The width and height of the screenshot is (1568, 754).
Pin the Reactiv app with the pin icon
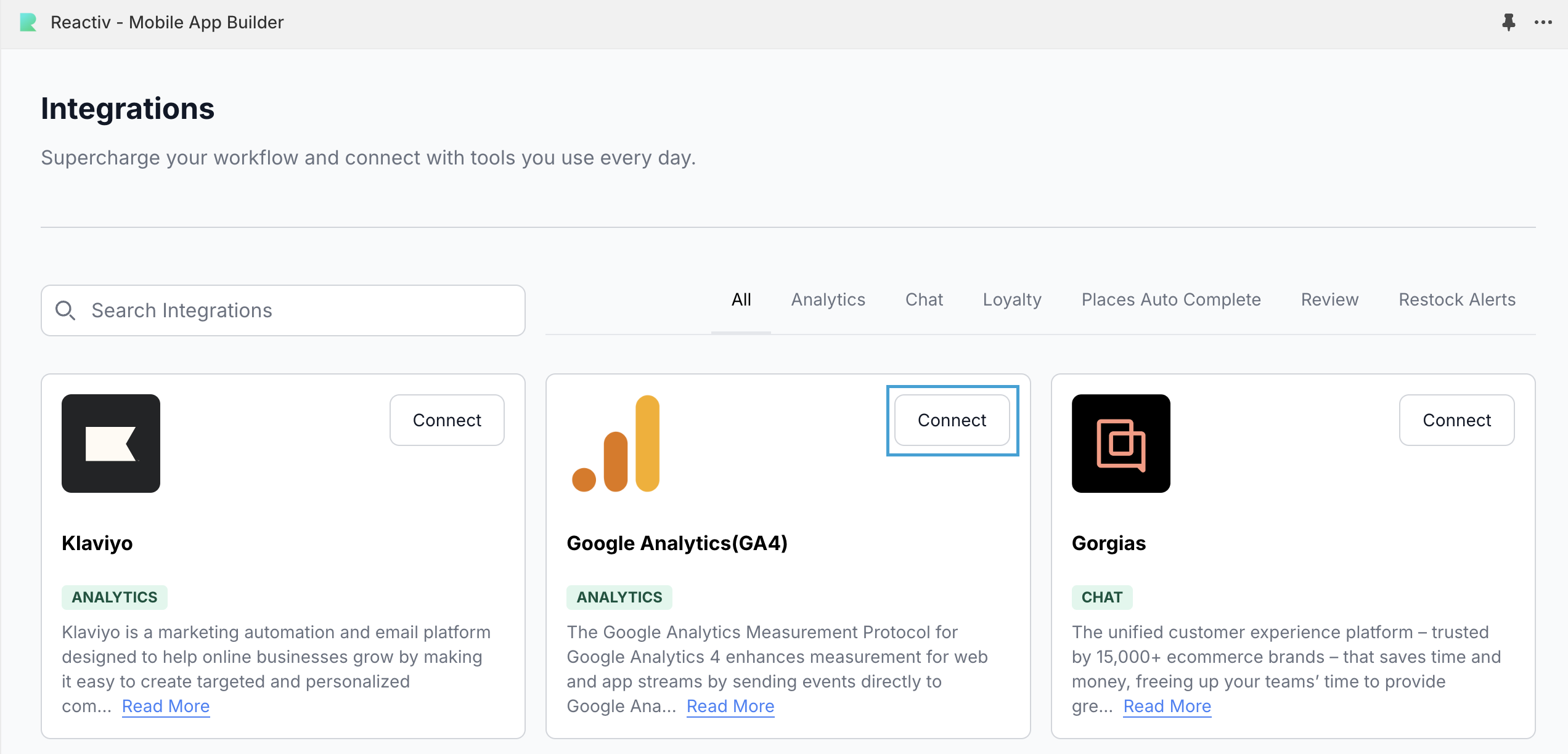(x=1508, y=23)
